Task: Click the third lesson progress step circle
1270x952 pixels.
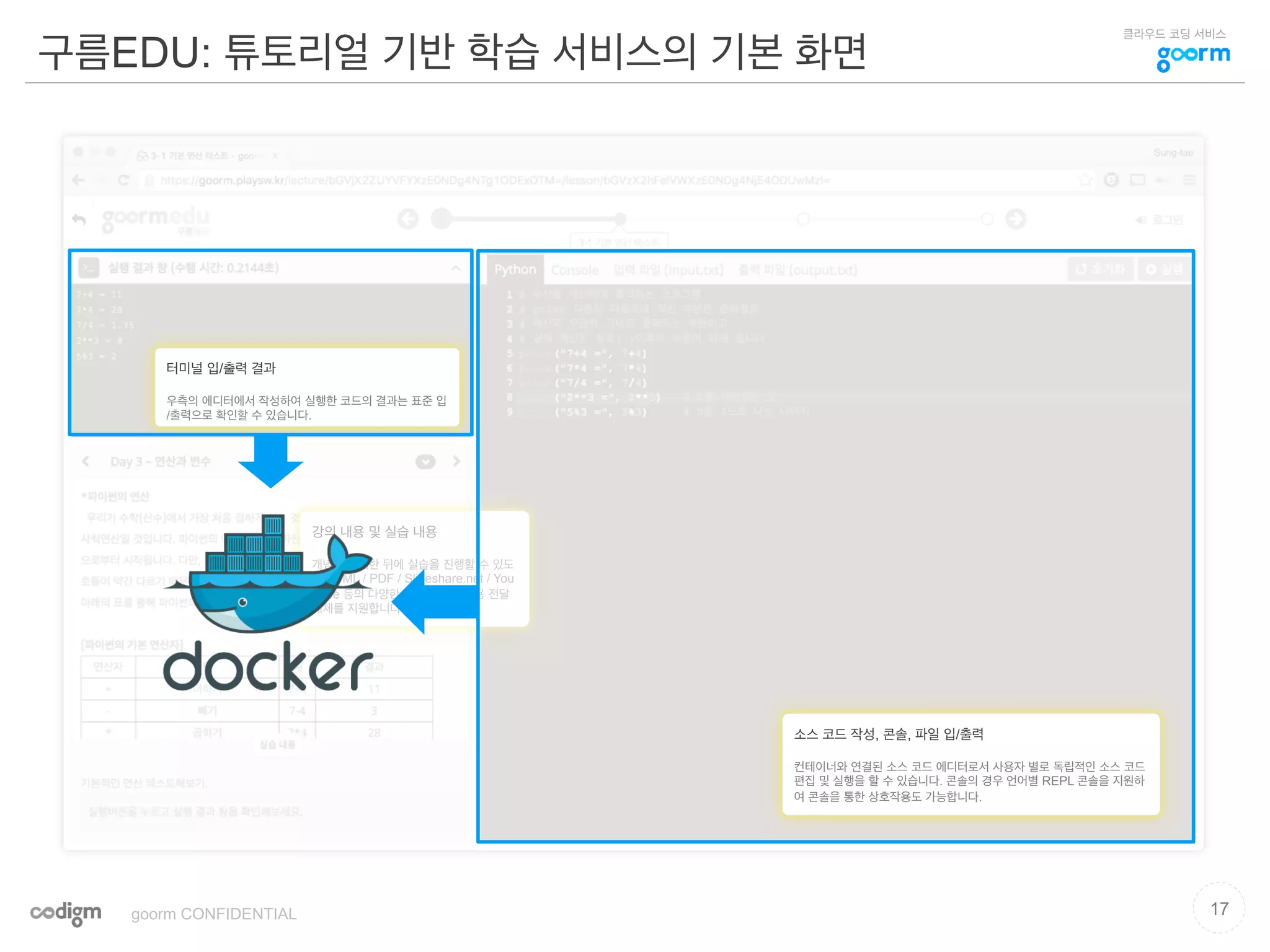Action: pyautogui.click(x=803, y=219)
